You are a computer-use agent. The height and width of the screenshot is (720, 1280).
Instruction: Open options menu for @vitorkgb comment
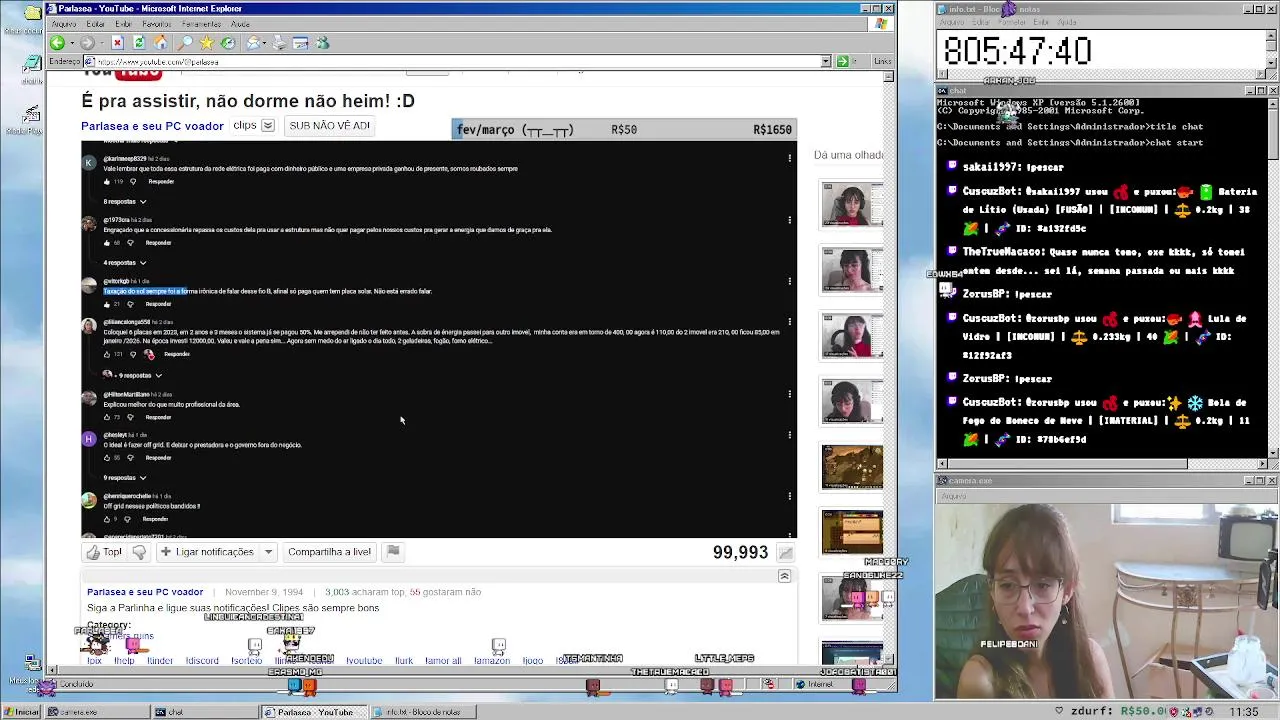click(789, 281)
